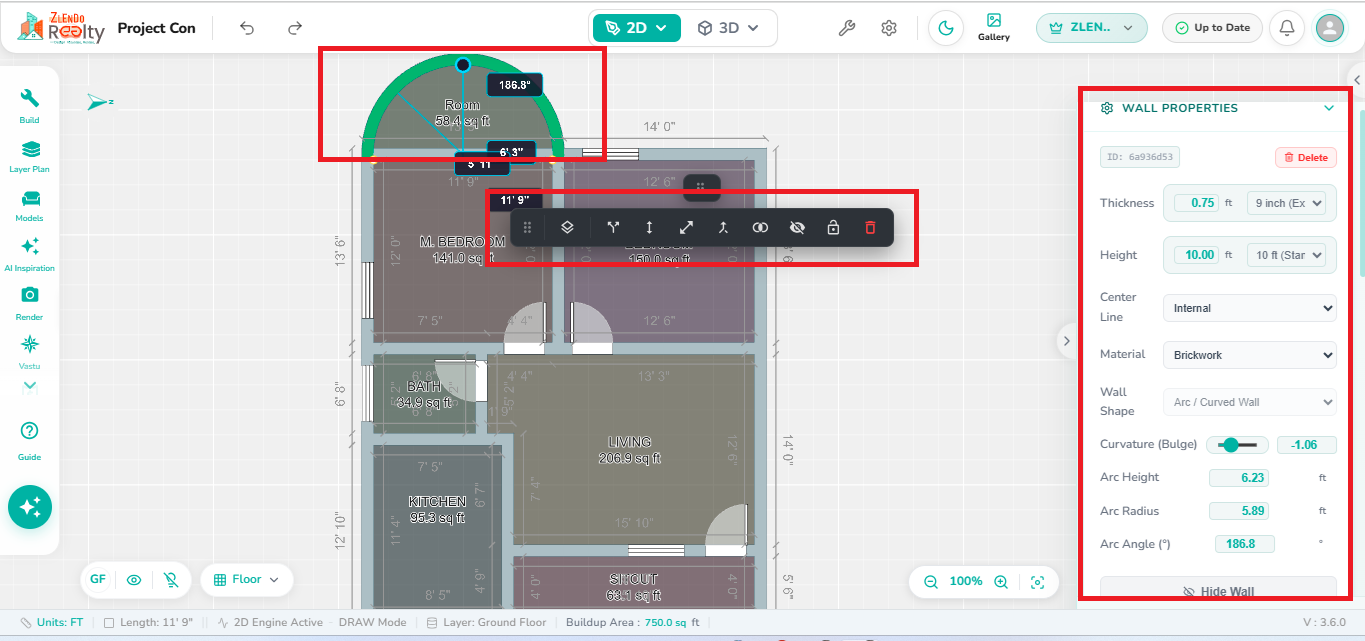Click the diagonal double-arrow icon in floating toolbar
Screen dimensions: 1365x641
[686, 227]
